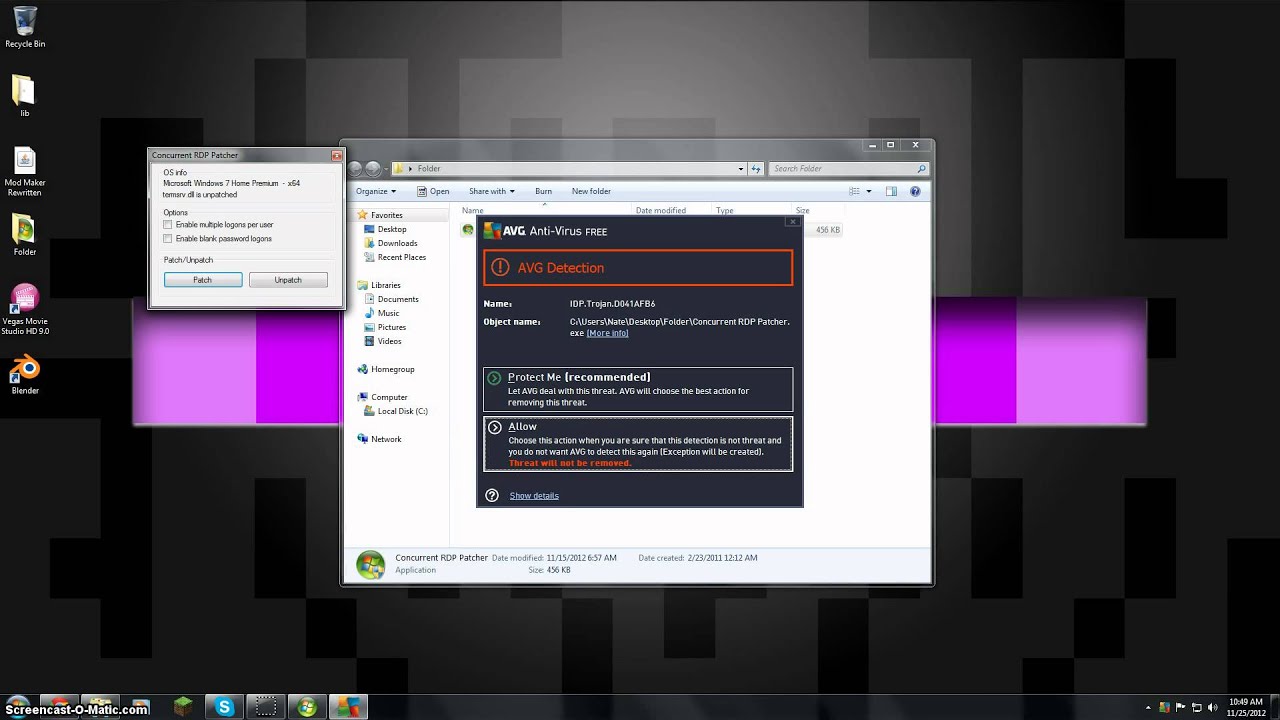The height and width of the screenshot is (720, 1280).
Task: Open the Share with dropdown
Action: (x=491, y=191)
